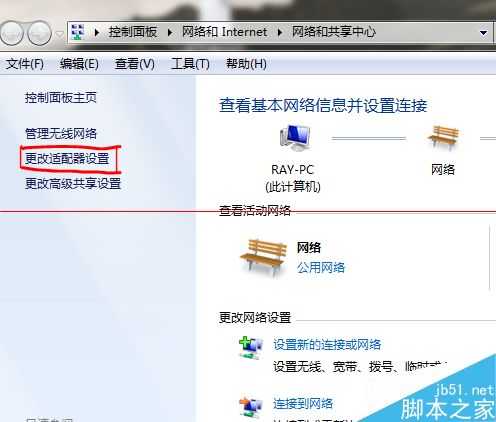Click the Back navigation arrow button
Image resolution: width=496 pixels, height=422 pixels.
click(x=11, y=33)
